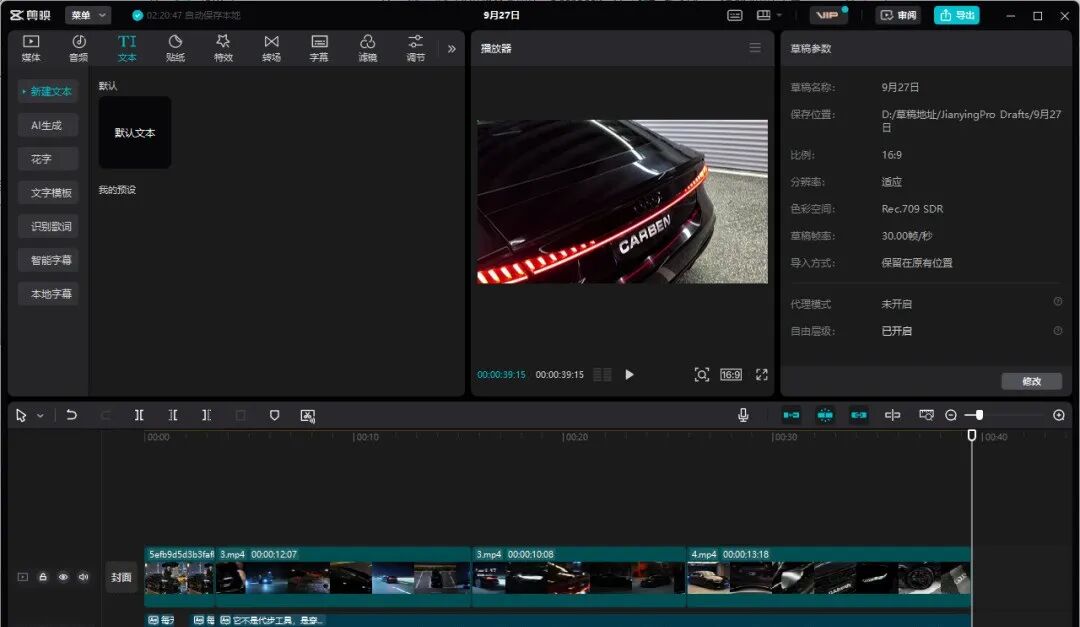Expand the selection tool dropdown arrow
The width and height of the screenshot is (1080, 627).
pos(40,415)
